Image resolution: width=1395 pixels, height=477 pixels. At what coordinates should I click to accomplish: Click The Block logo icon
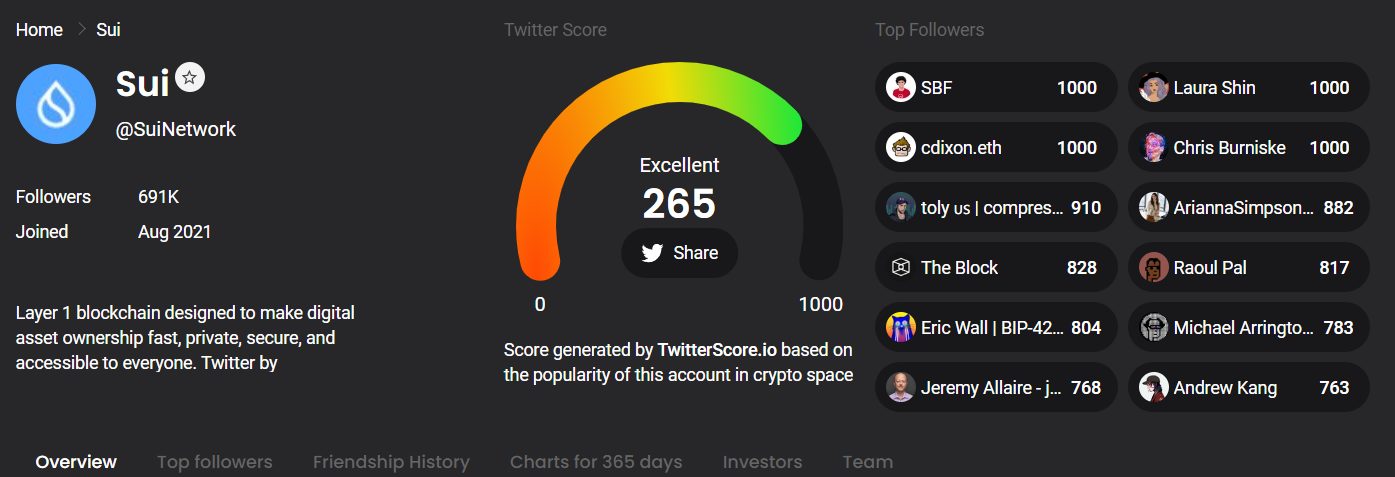(901, 268)
